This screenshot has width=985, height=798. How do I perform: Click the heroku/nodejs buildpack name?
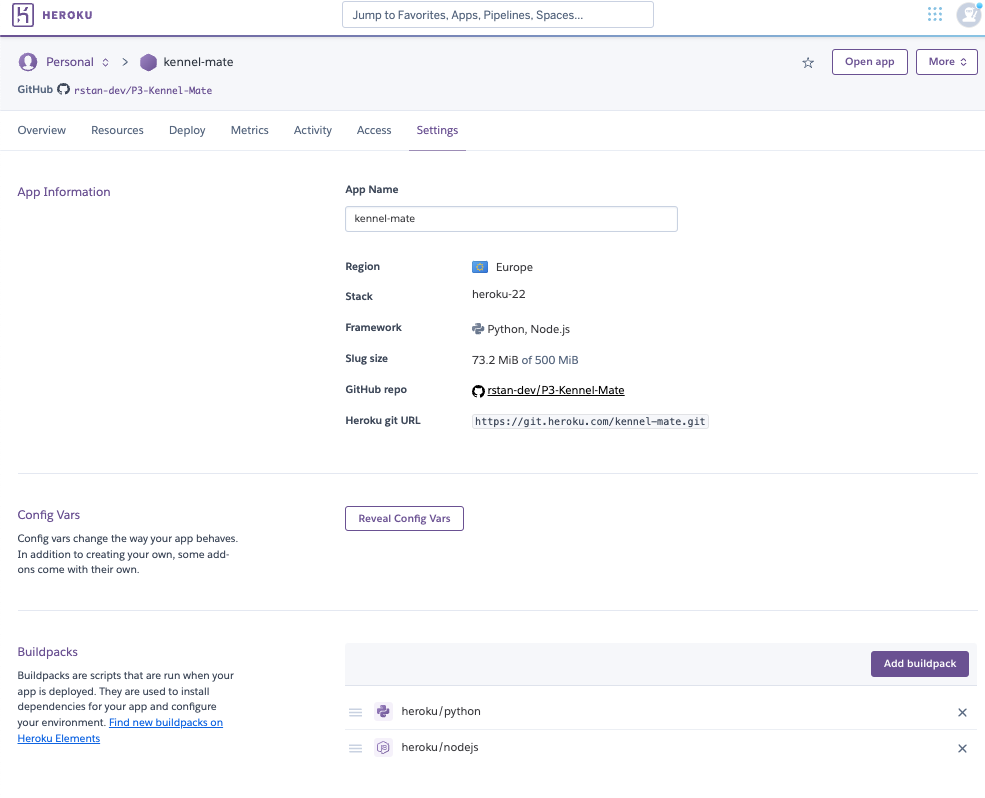440,747
